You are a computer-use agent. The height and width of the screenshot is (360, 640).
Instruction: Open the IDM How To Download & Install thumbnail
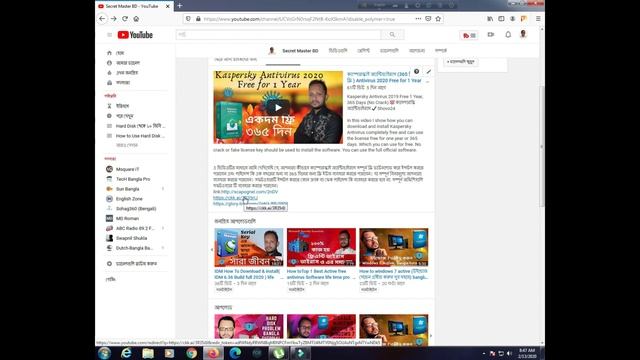[249, 247]
